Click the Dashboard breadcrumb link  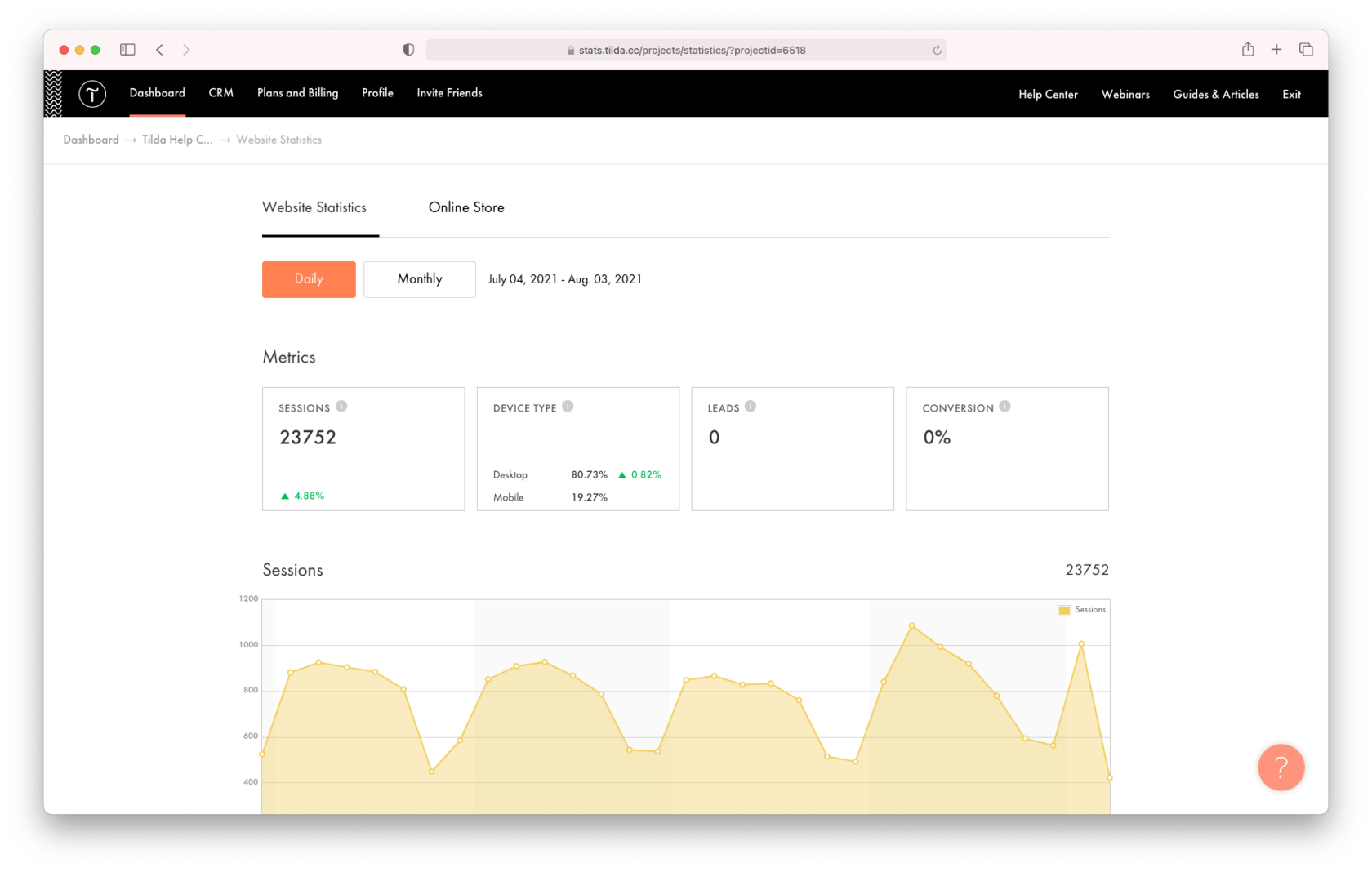[x=91, y=140]
